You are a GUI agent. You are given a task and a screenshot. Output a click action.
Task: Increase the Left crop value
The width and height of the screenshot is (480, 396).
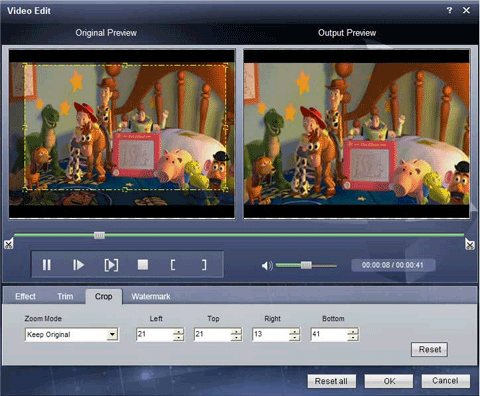[179, 331]
